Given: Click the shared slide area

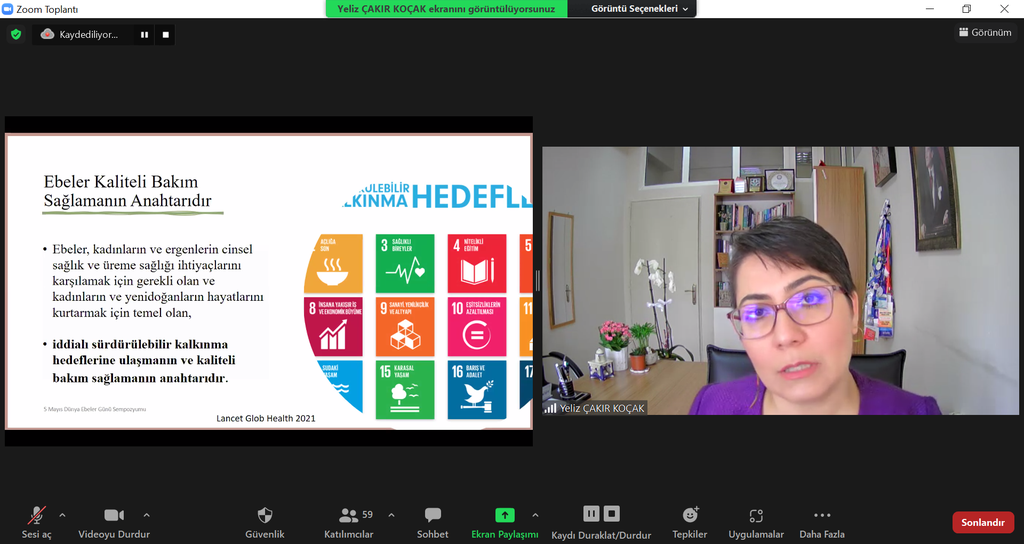Looking at the screenshot, I should [268, 281].
